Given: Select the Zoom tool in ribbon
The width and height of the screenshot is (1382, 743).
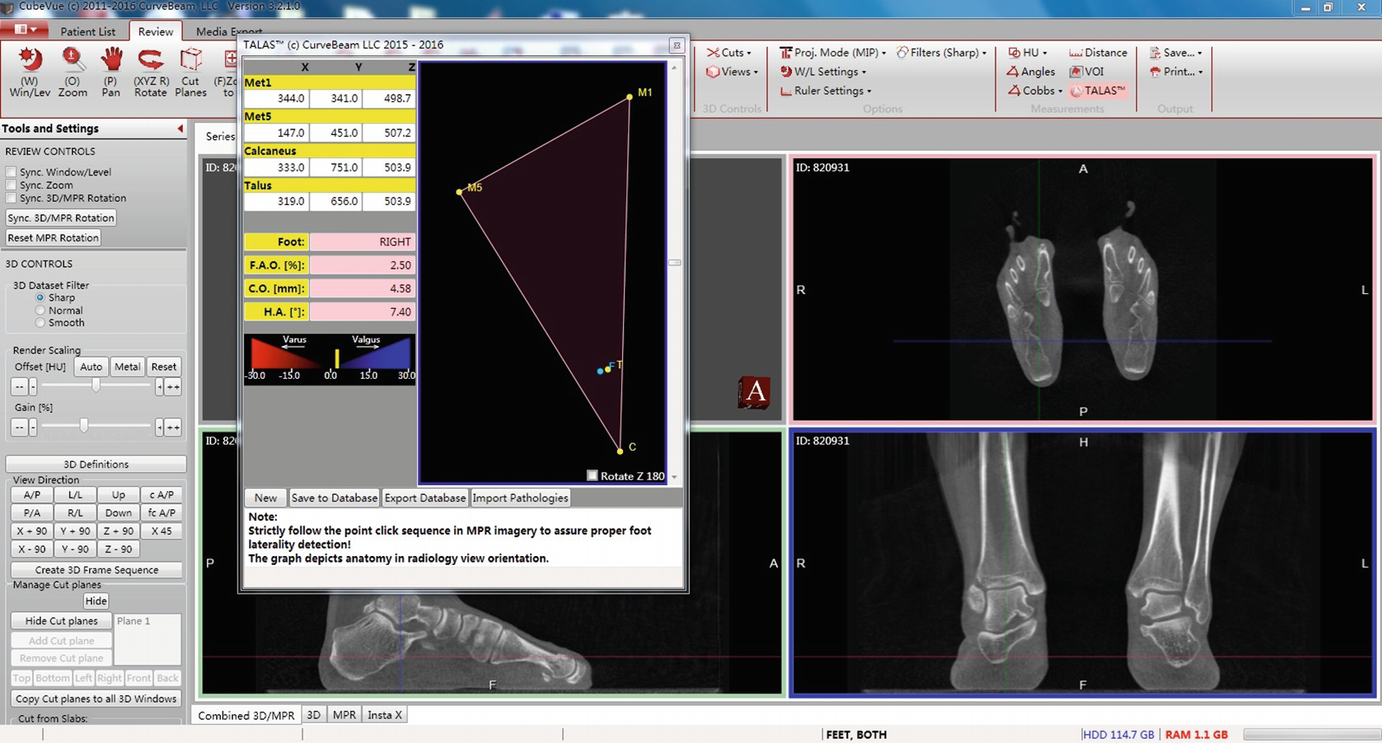Looking at the screenshot, I should tap(72, 71).
